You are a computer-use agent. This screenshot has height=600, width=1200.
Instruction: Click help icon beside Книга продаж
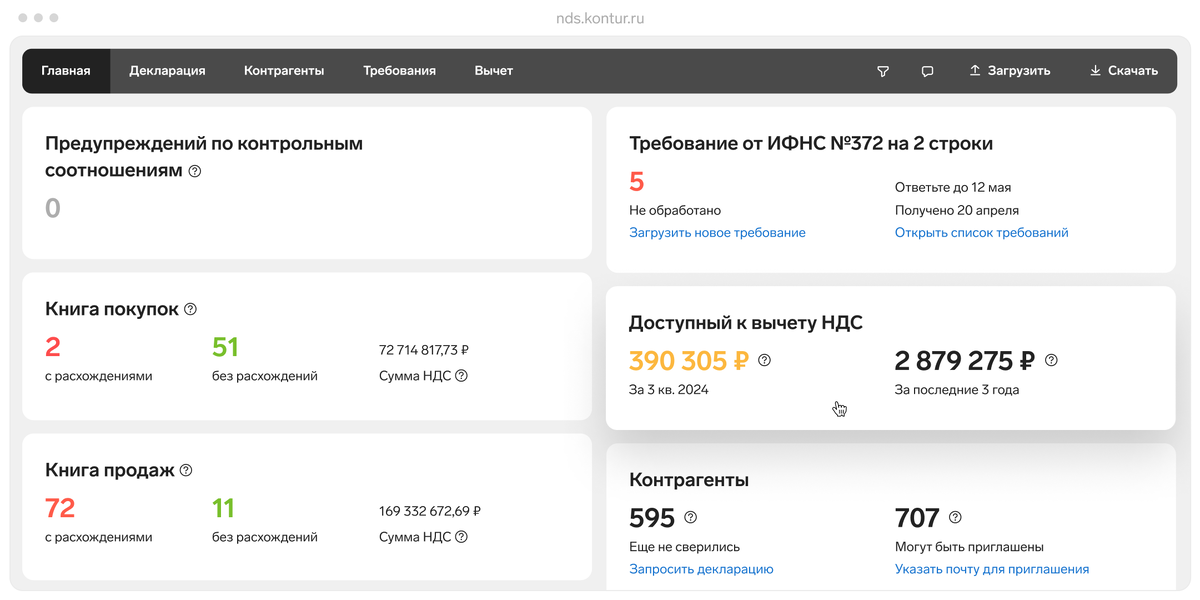[186, 470]
